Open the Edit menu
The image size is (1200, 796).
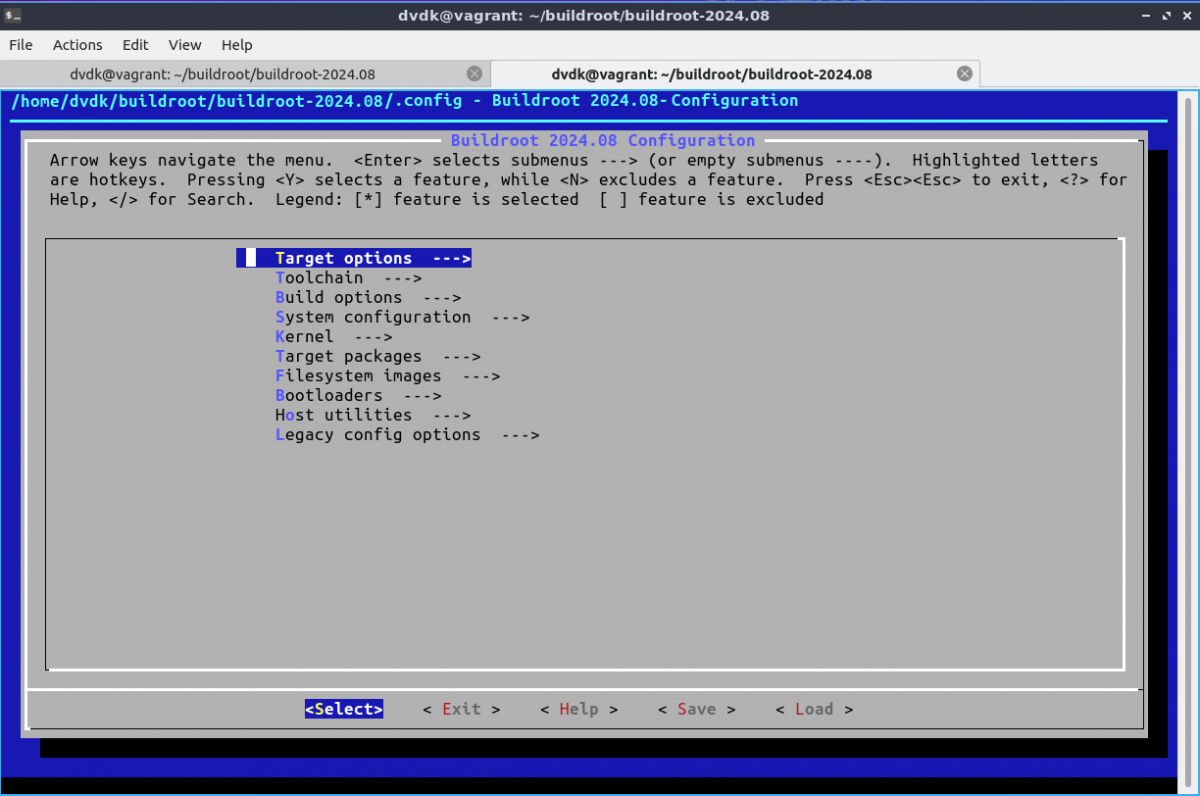tap(135, 45)
